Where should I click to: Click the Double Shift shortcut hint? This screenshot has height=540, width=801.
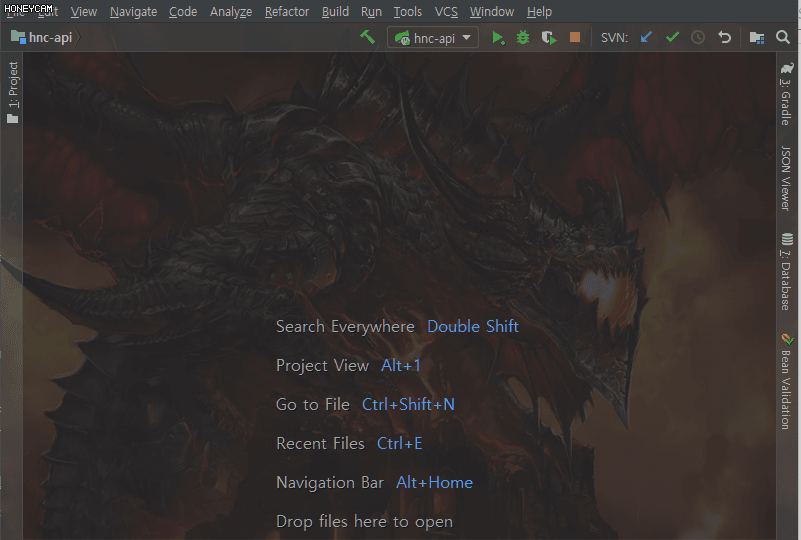[x=473, y=326]
